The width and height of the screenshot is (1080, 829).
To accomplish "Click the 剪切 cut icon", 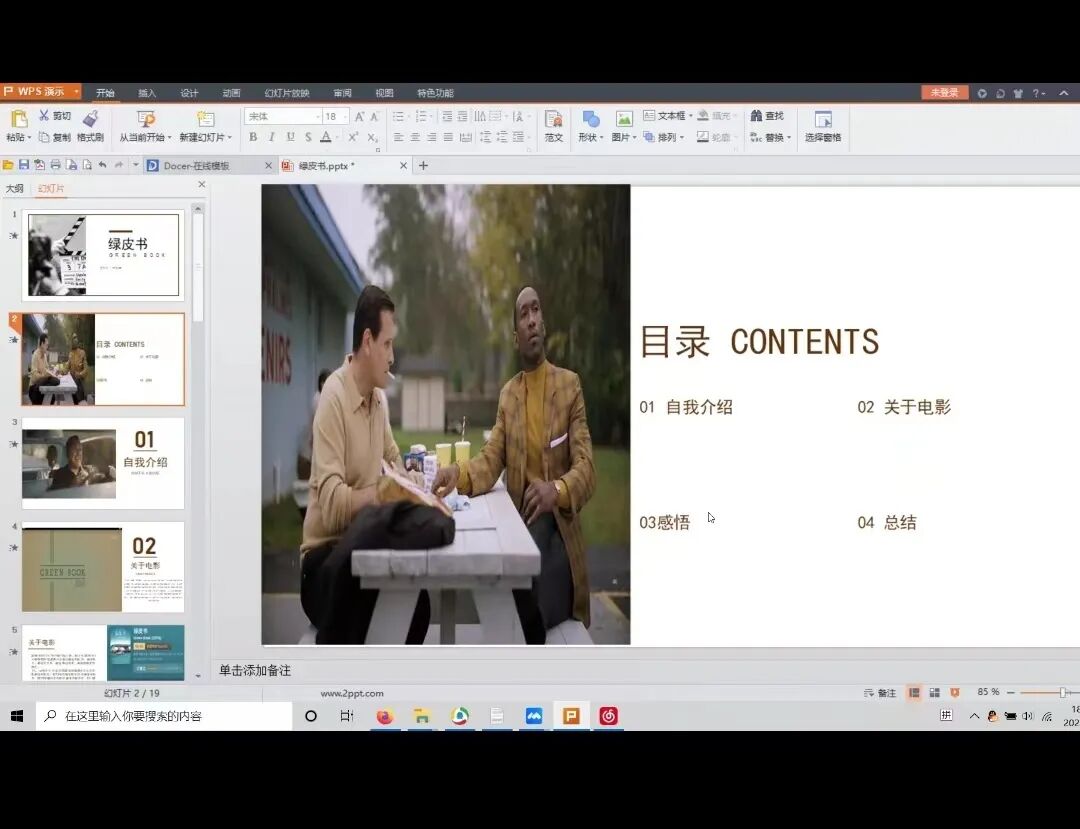I will click(55, 115).
